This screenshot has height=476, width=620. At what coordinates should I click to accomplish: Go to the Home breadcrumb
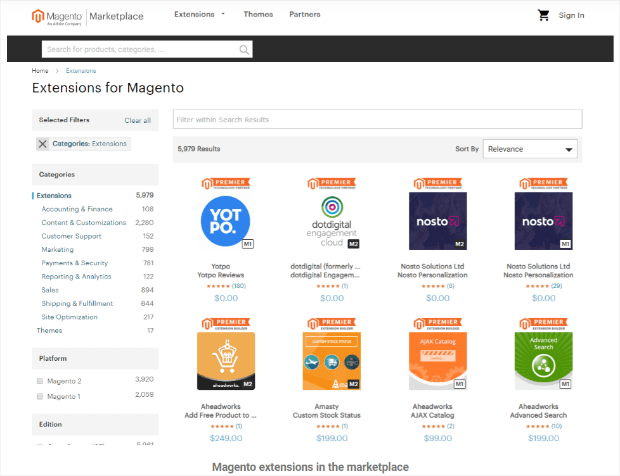[40, 71]
